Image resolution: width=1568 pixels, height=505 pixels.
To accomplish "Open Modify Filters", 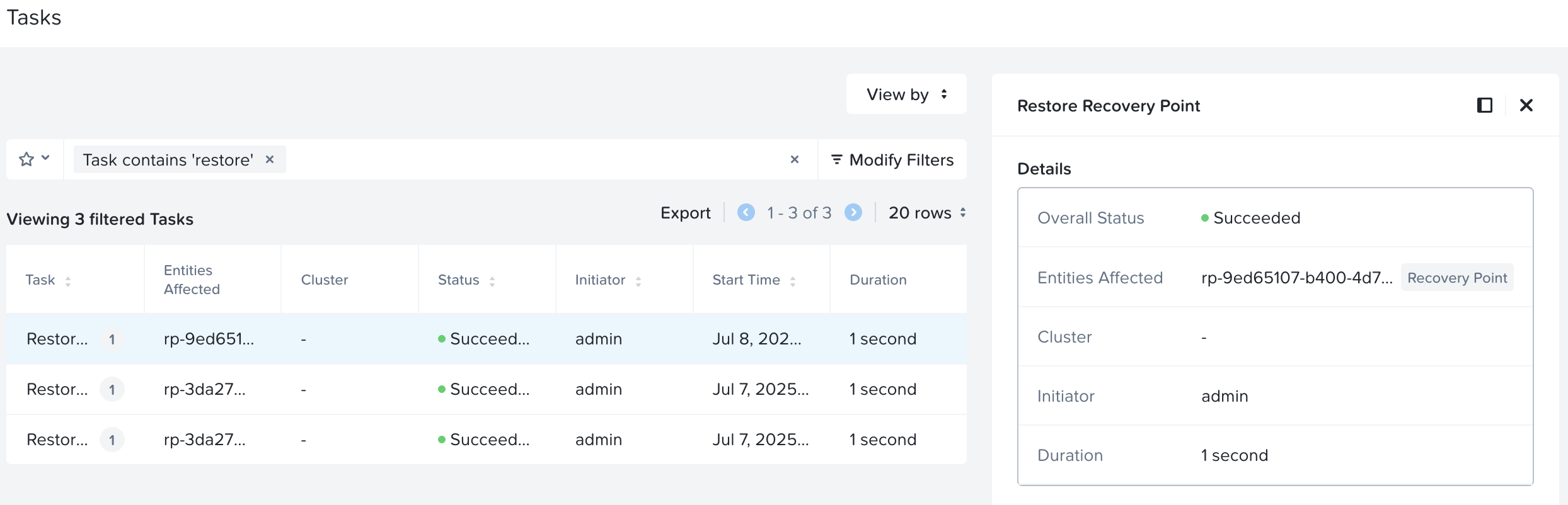I will pos(892,160).
